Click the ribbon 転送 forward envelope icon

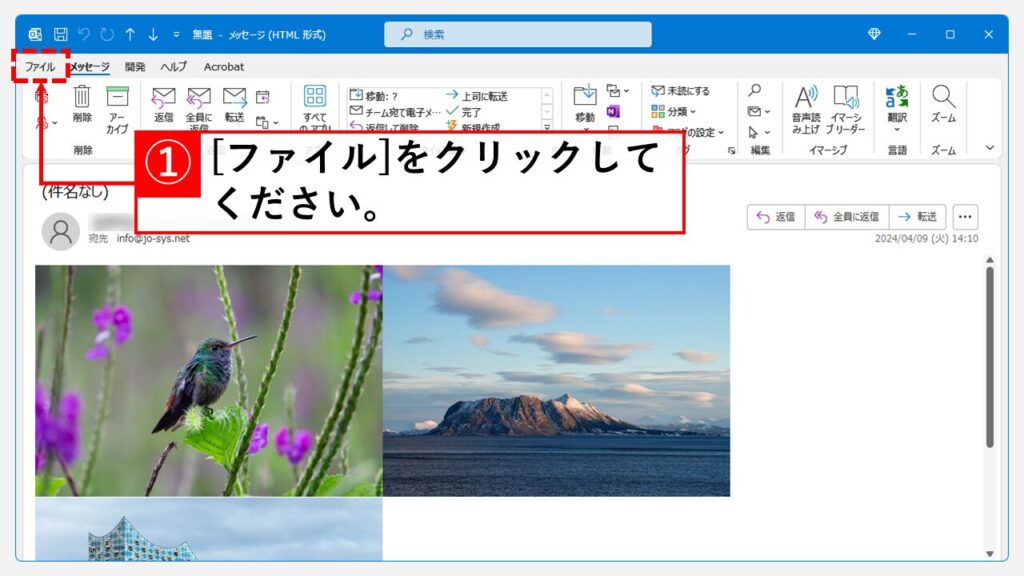tap(234, 97)
